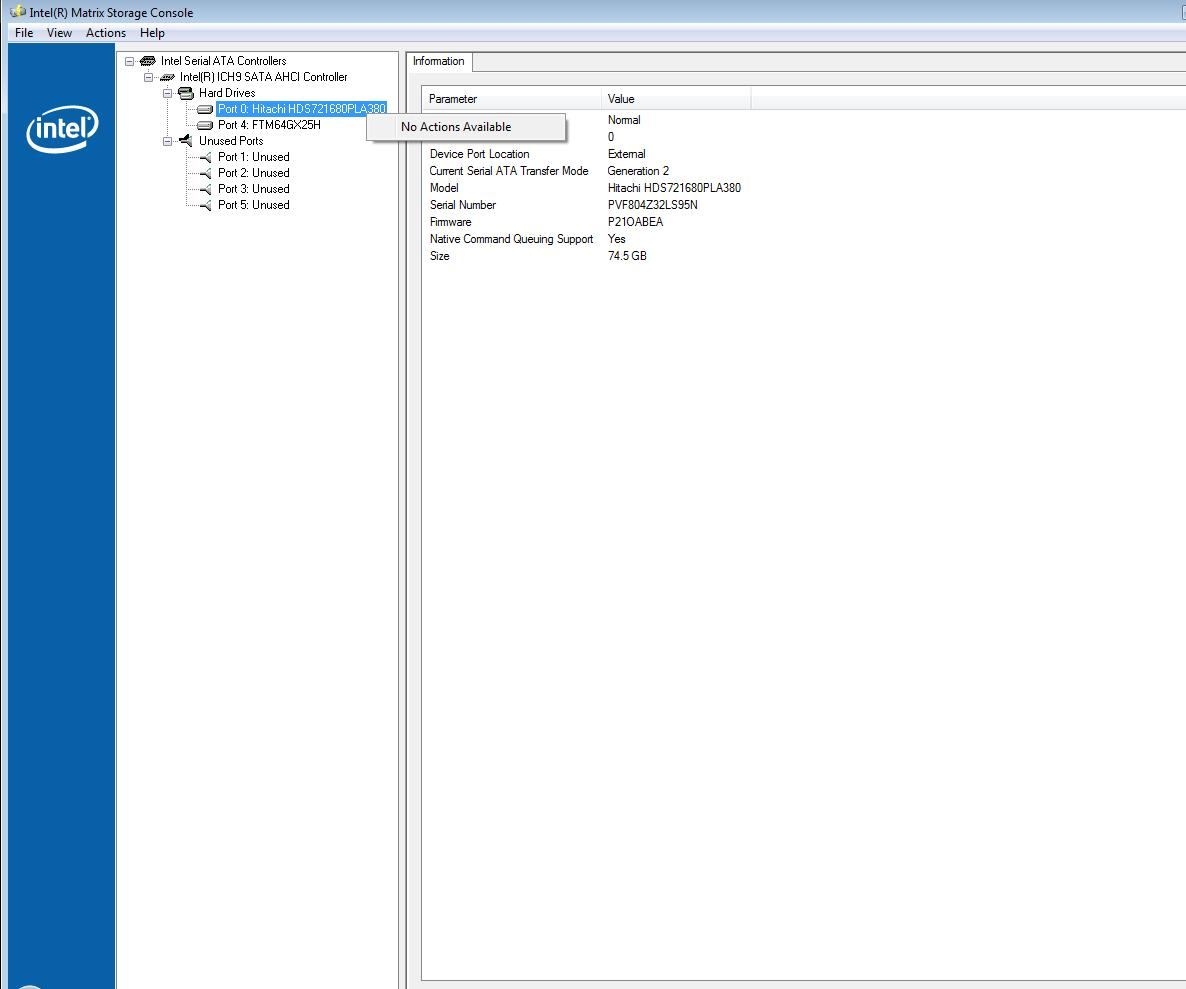Select Intel(R) ICH9 SATA AHCI Controller label
Viewport: 1186px width, 989px height.
pyautogui.click(x=263, y=77)
